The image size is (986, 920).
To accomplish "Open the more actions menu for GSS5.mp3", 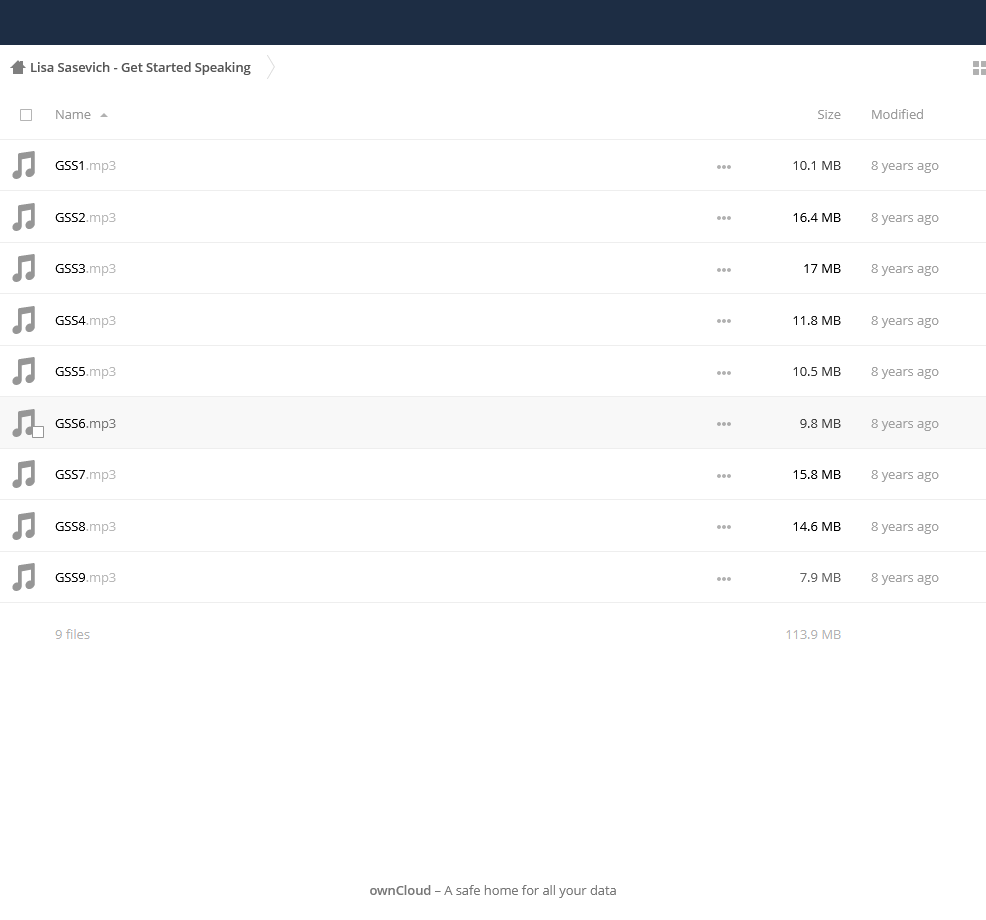I will [724, 373].
